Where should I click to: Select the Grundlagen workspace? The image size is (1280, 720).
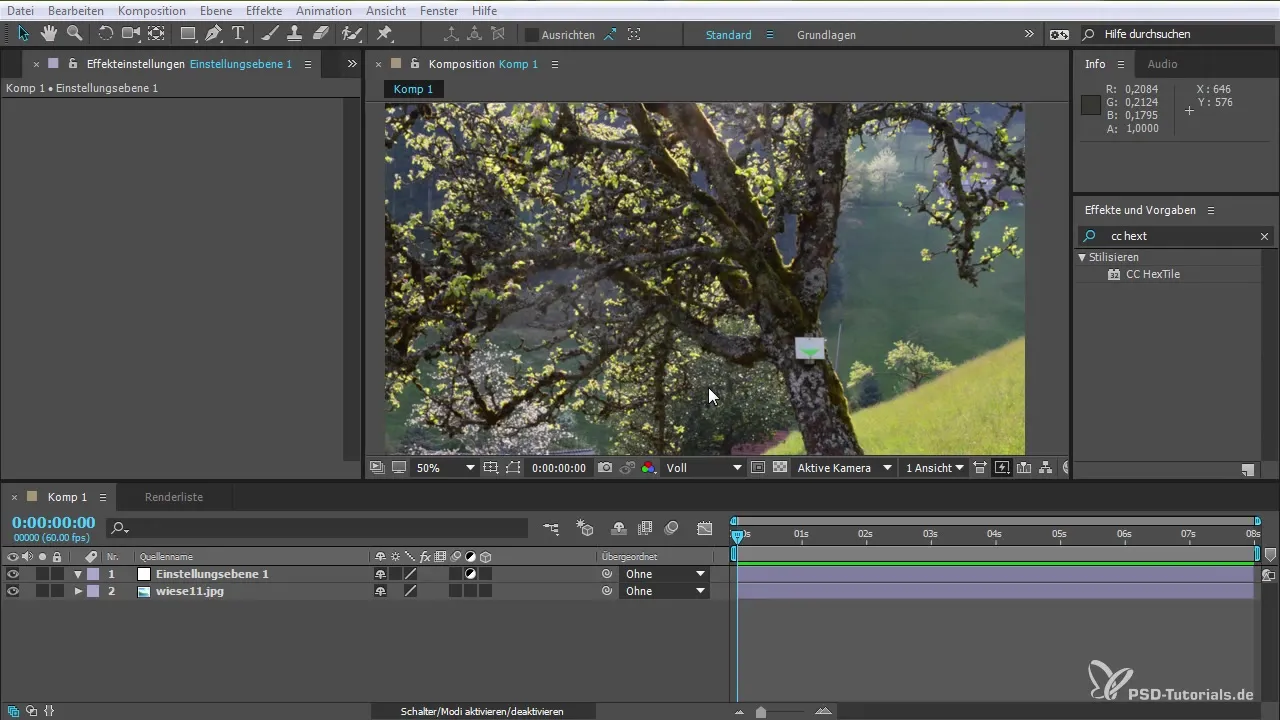pos(826,35)
